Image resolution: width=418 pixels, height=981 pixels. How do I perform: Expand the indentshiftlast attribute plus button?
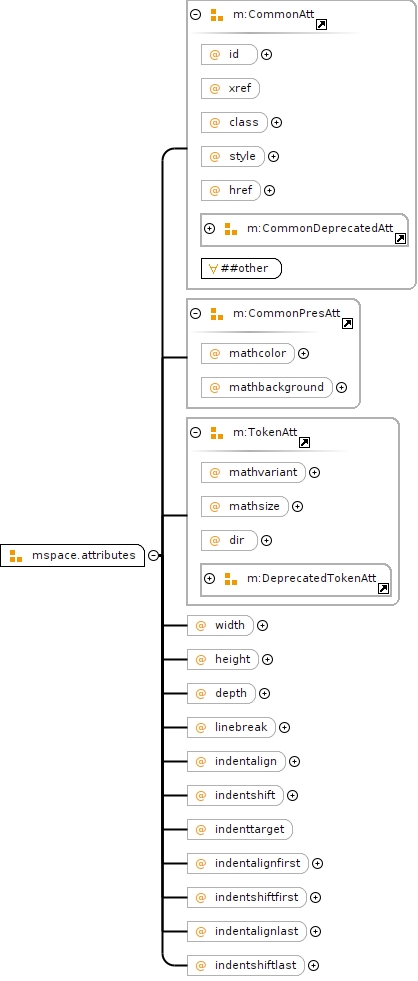pyautogui.click(x=314, y=965)
